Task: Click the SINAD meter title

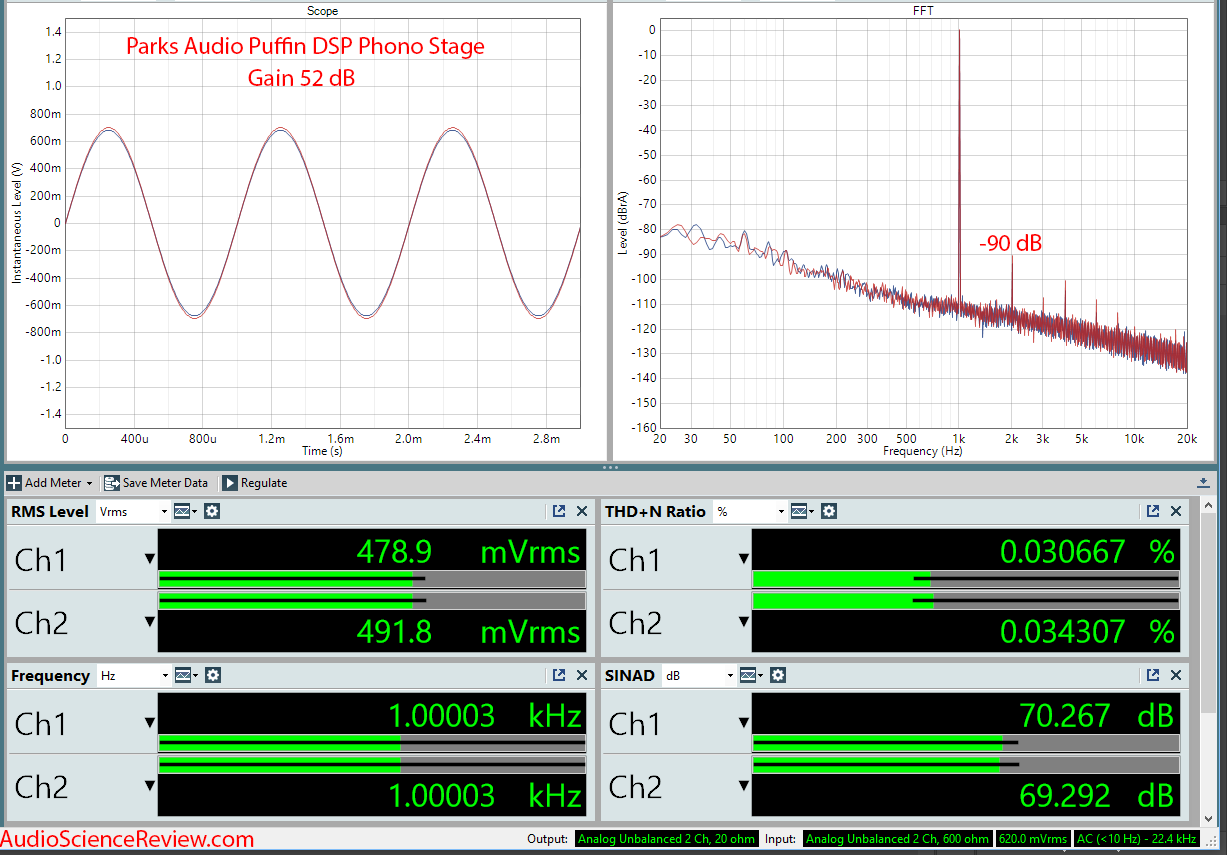Action: pyautogui.click(x=630, y=675)
